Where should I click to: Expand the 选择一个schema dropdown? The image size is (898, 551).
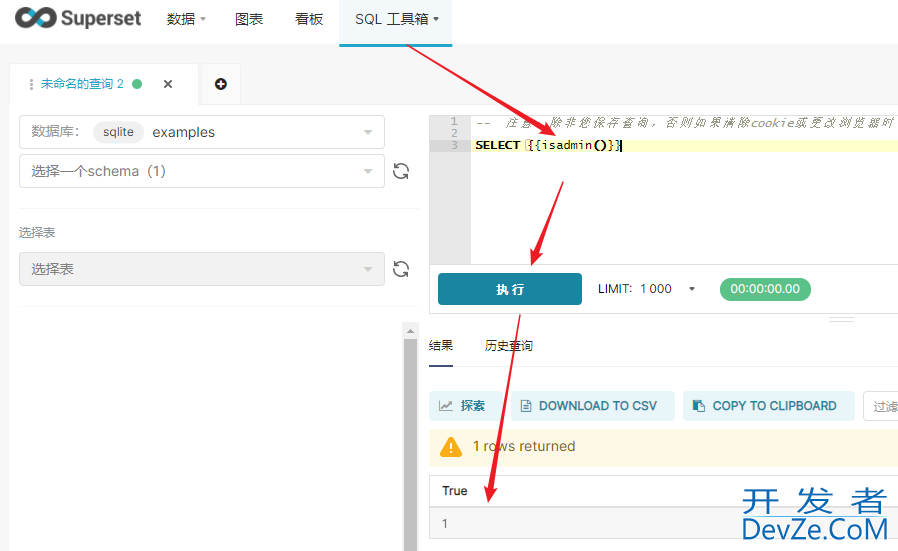click(x=202, y=171)
